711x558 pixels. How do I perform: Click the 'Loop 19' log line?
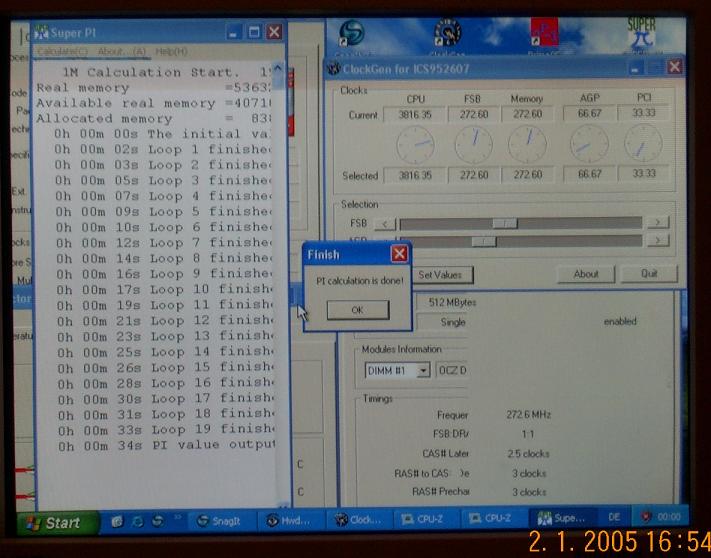pos(166,429)
